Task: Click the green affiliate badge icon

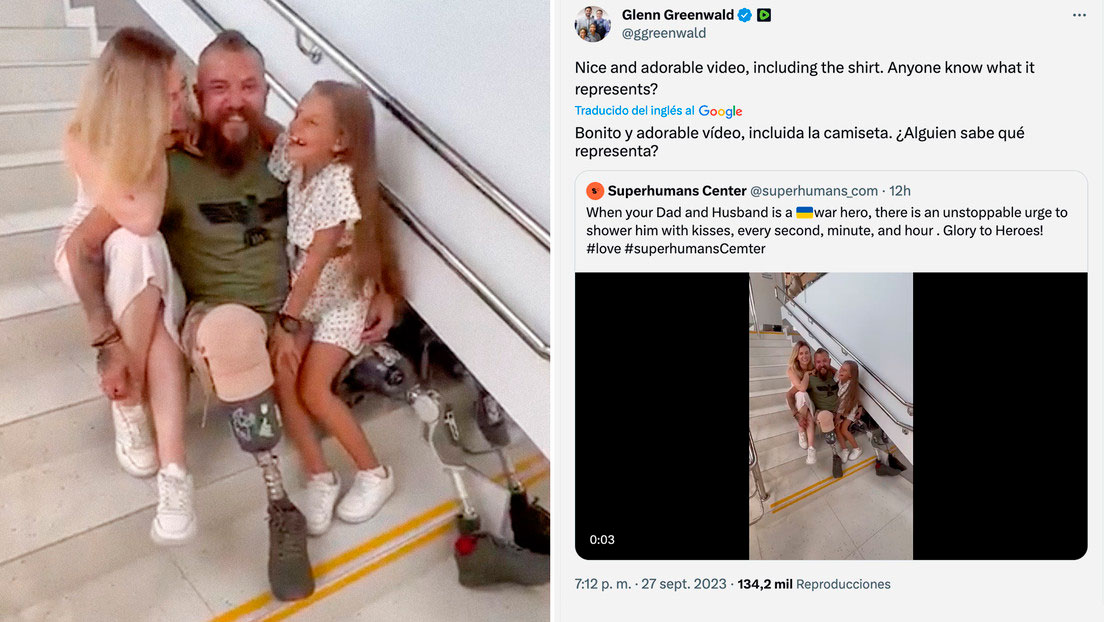Action: 764,15
